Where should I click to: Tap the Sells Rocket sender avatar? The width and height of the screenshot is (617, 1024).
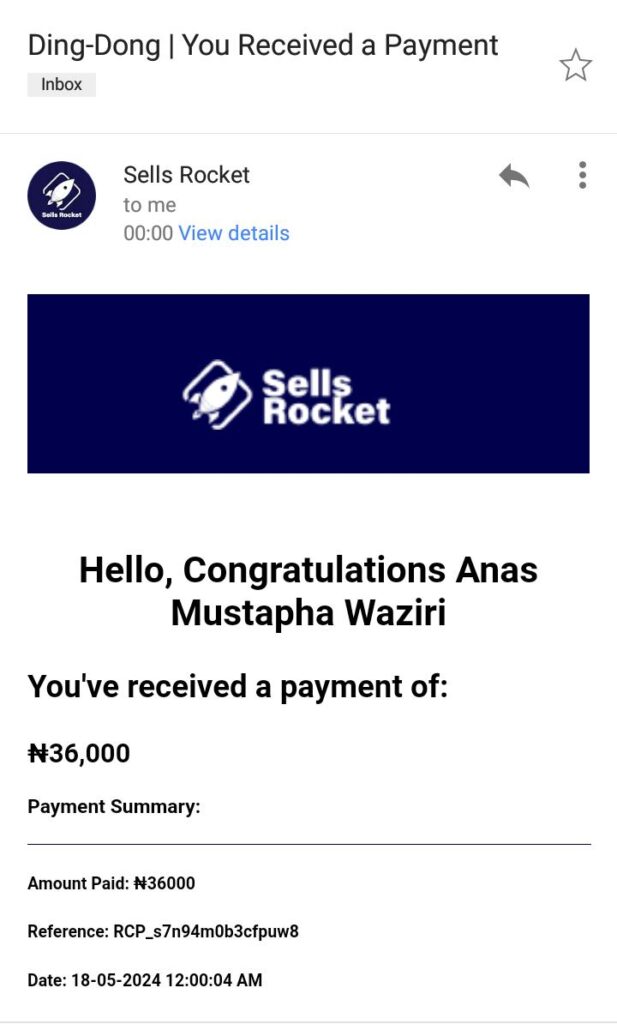click(62, 195)
